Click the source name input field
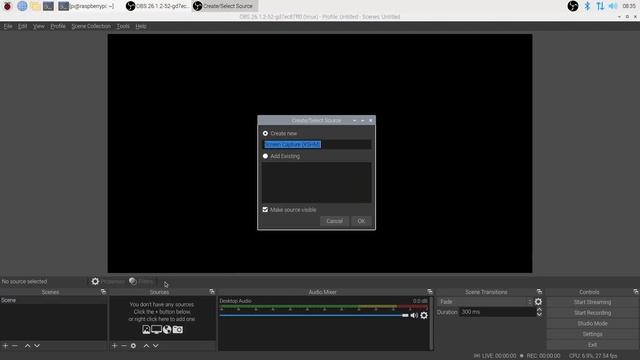Image resolution: width=640 pixels, height=360 pixels. 317,144
